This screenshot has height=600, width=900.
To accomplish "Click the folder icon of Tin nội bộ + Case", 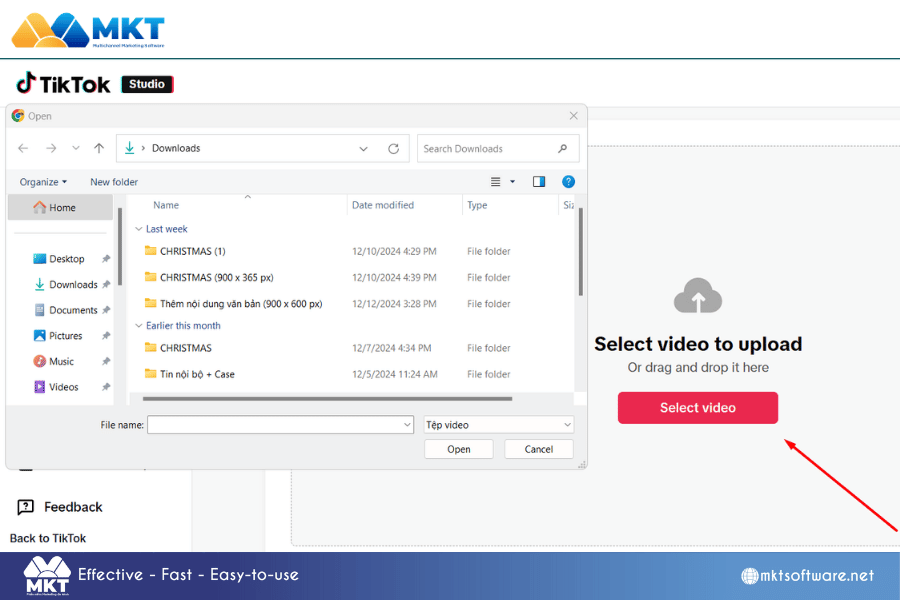I will [x=150, y=374].
